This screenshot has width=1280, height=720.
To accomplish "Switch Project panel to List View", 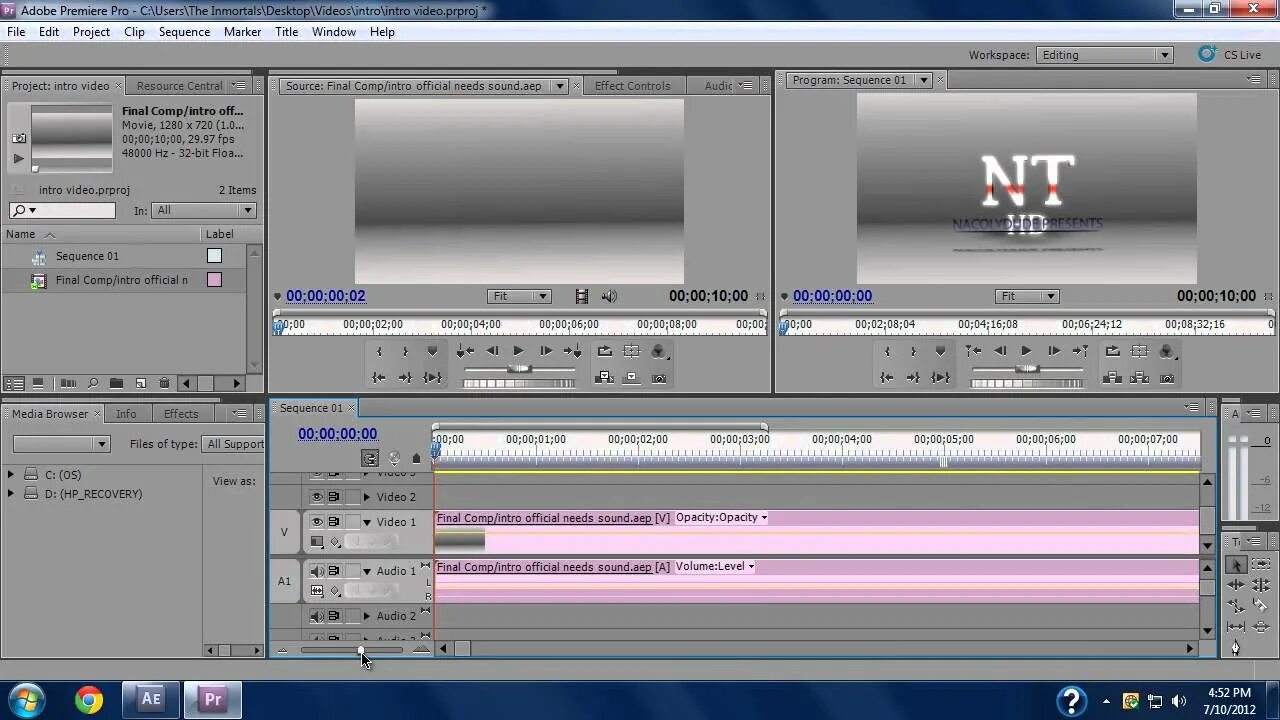I will [14, 383].
